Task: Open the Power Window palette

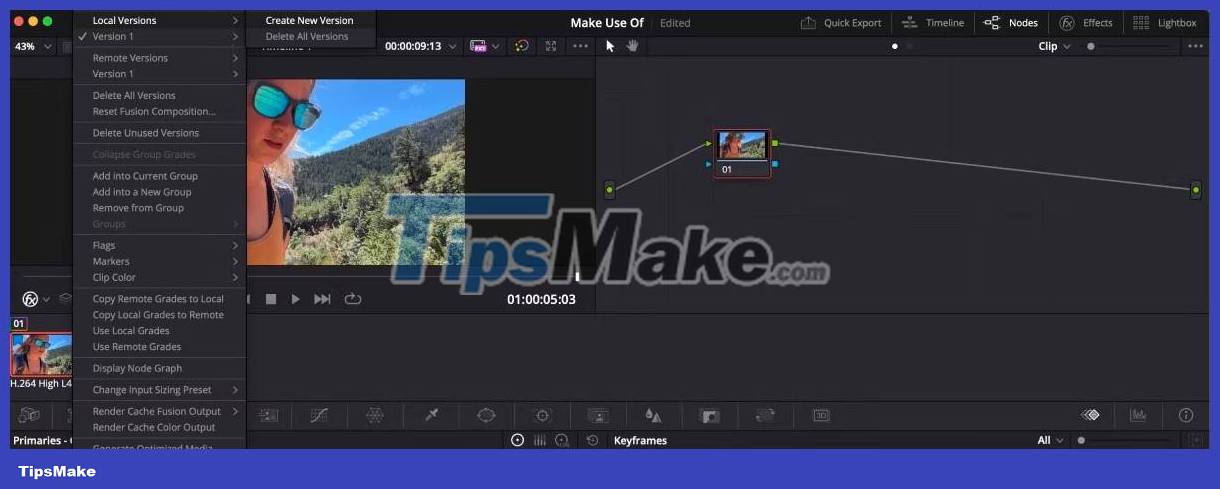Action: click(x=486, y=415)
